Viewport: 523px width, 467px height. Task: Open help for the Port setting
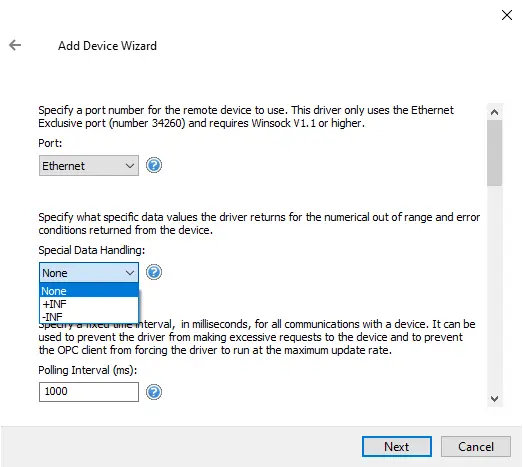click(x=154, y=165)
